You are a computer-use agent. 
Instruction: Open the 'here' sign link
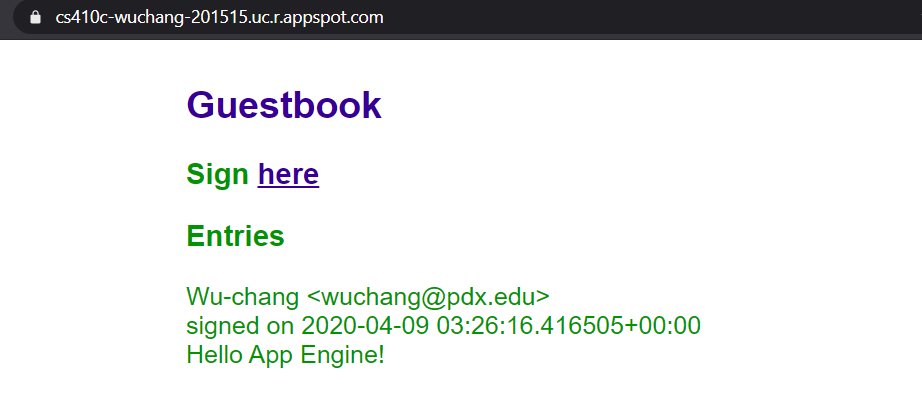288,174
